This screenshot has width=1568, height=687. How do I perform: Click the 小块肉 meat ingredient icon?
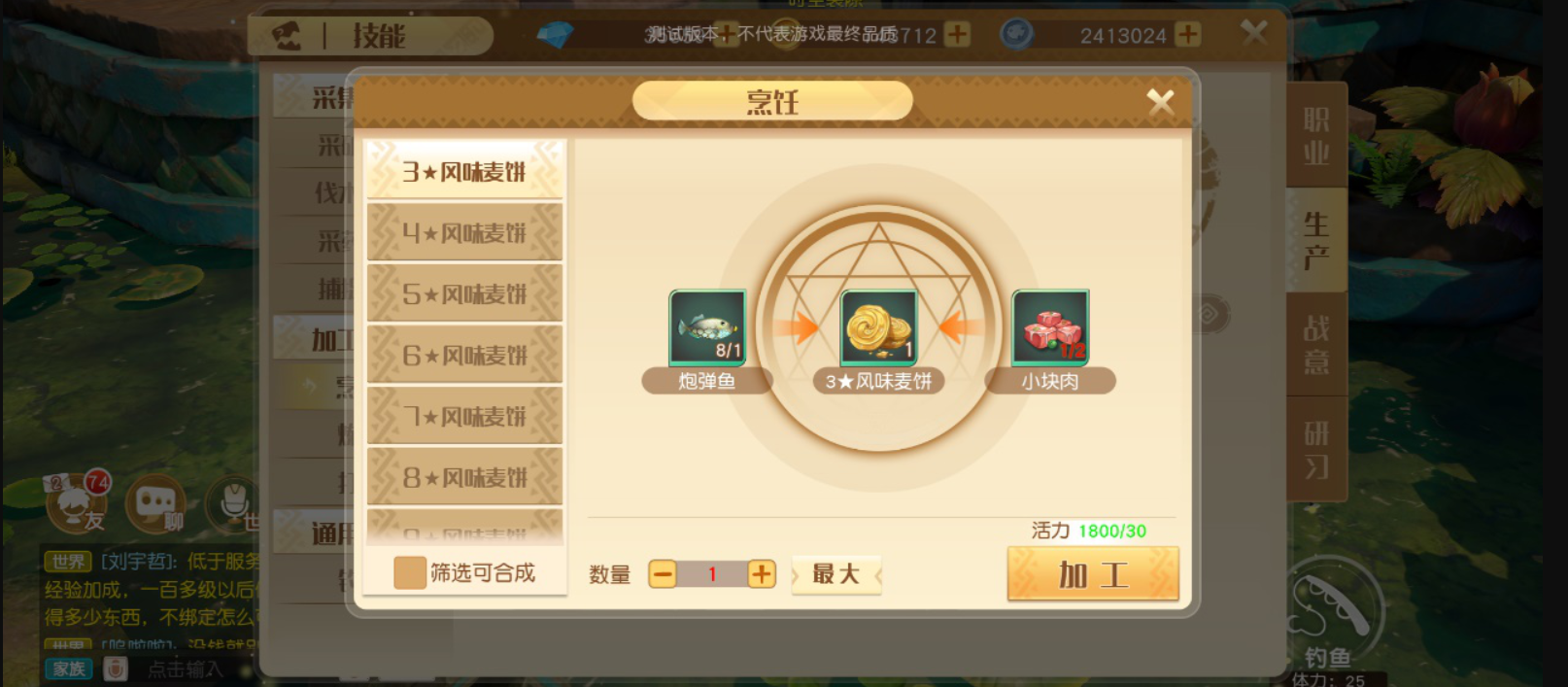click(x=1050, y=328)
